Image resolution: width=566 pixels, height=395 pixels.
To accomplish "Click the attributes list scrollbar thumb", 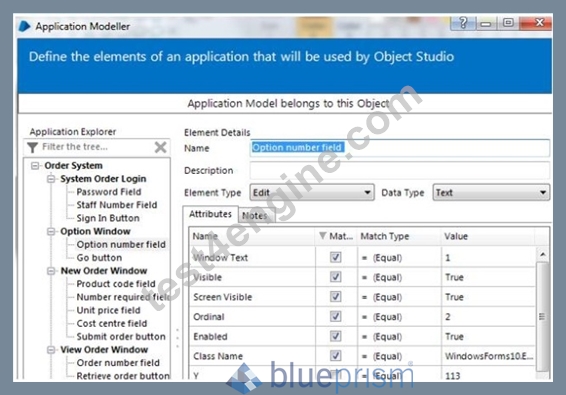I will 543,317.
